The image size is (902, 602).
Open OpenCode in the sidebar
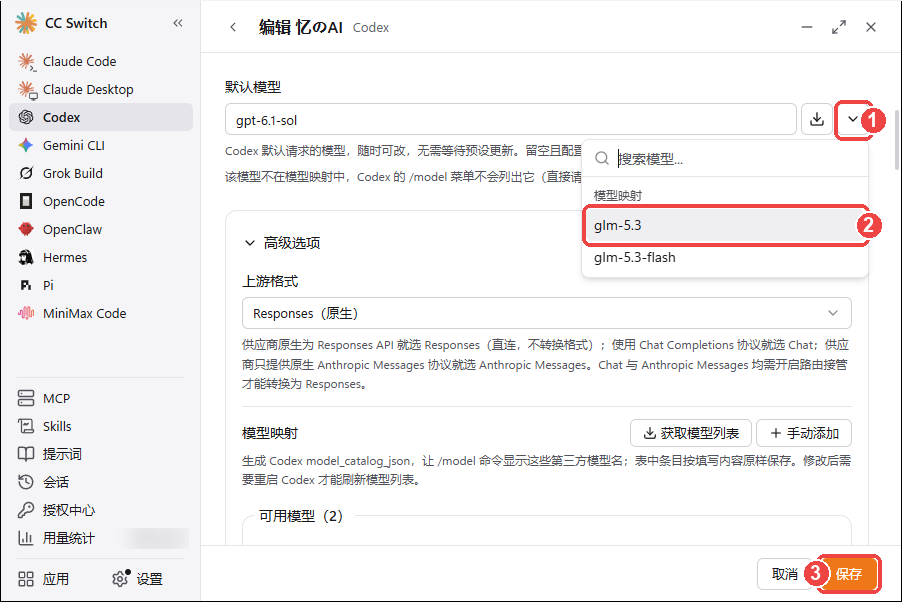pyautogui.click(x=101, y=201)
